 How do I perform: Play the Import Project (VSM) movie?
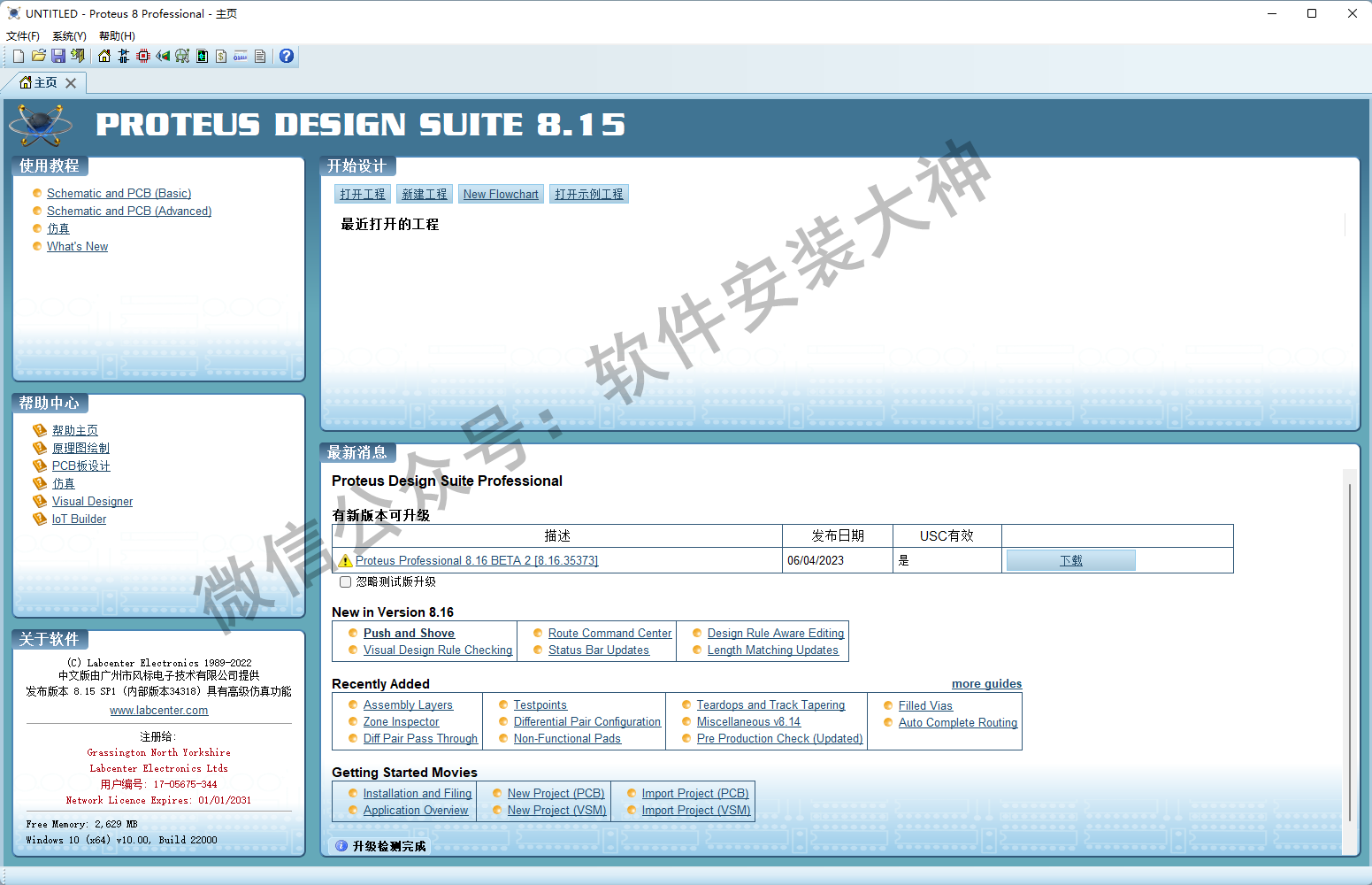coord(696,810)
